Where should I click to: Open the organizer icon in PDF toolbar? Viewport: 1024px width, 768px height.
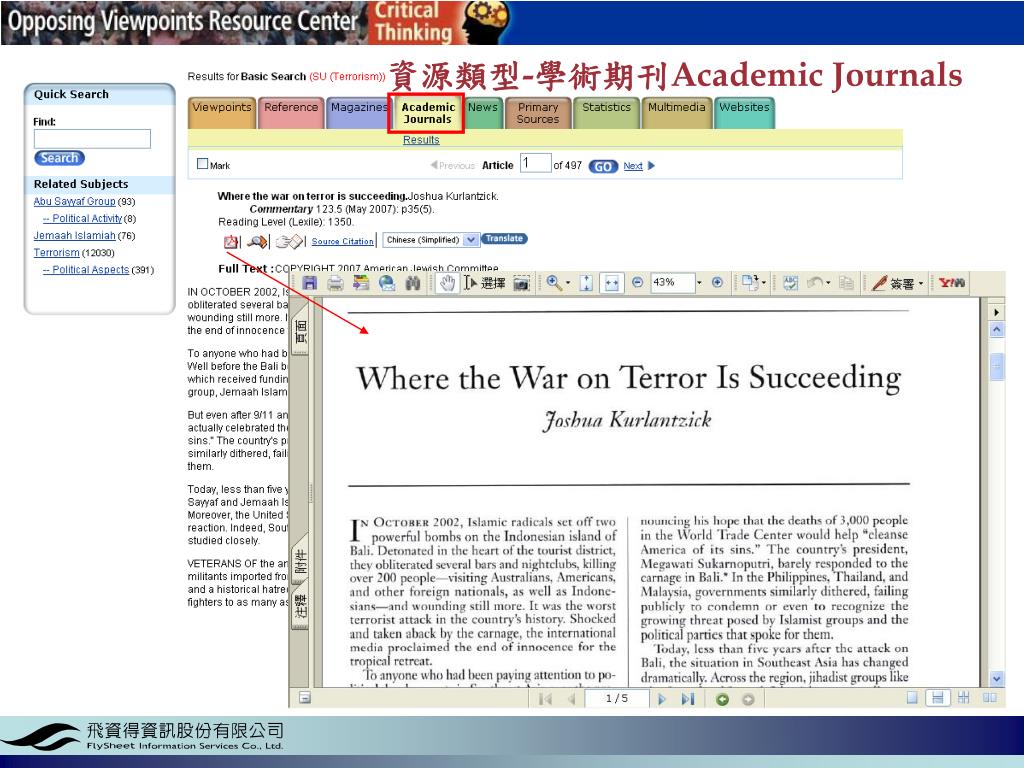pos(361,283)
